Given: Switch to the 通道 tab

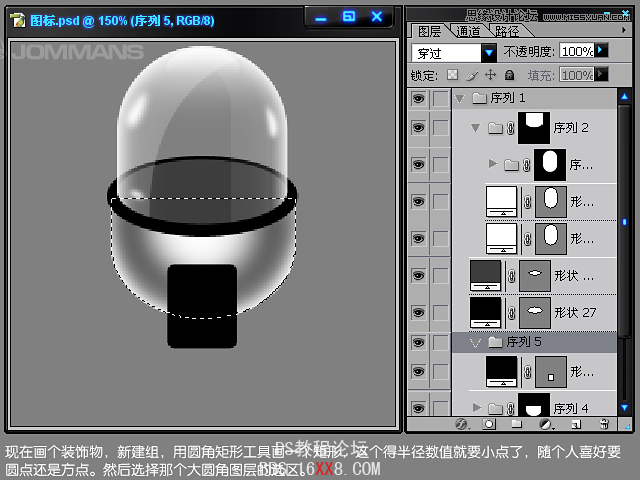Looking at the screenshot, I should click(468, 31).
